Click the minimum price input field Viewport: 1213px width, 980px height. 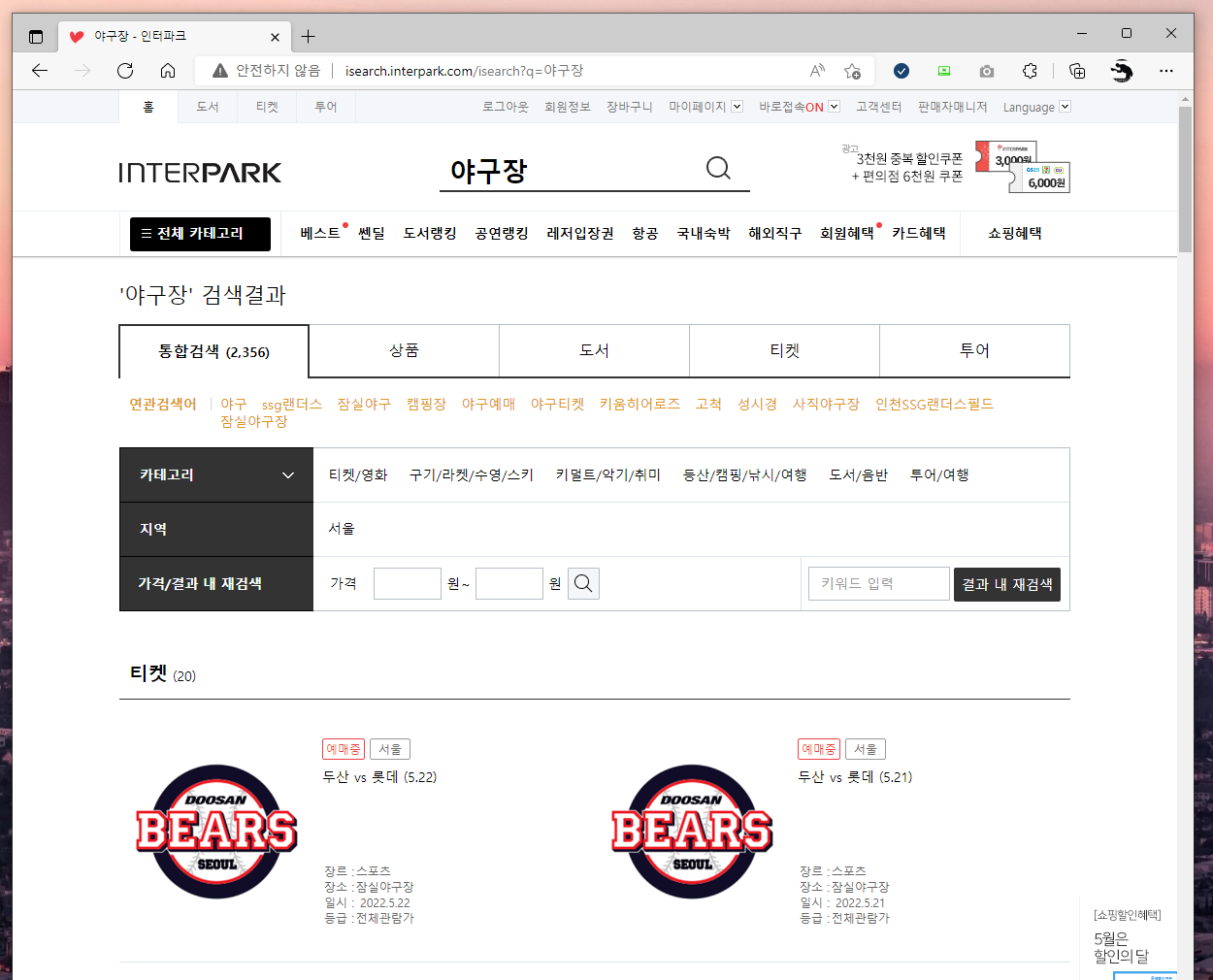[408, 583]
